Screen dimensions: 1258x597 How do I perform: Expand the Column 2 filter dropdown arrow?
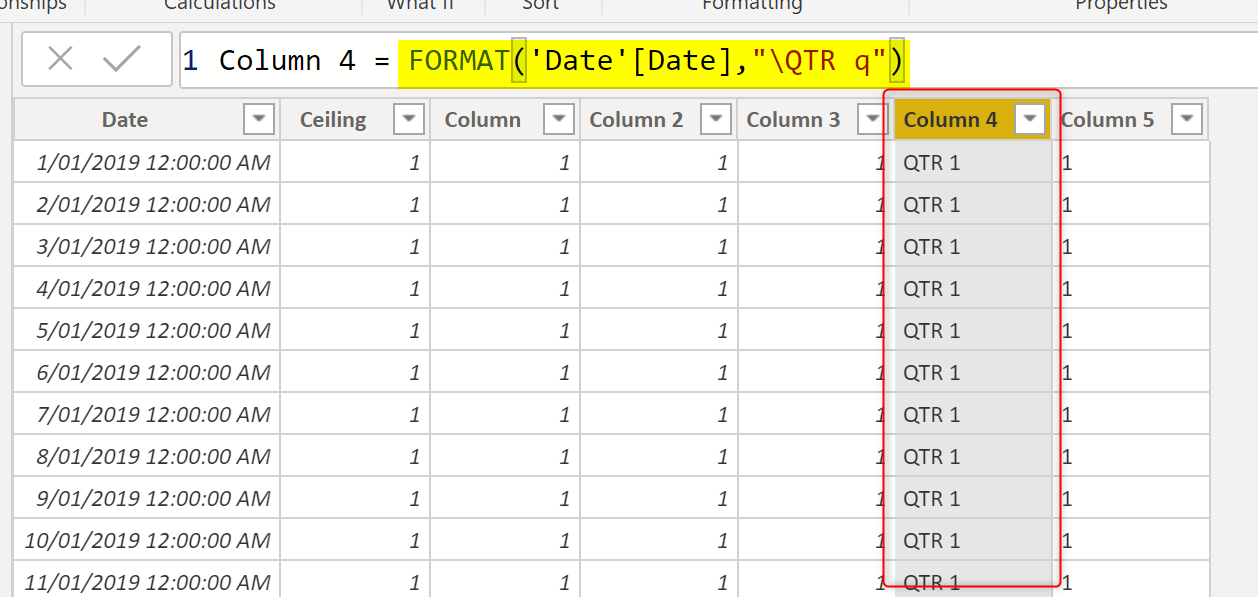point(716,120)
